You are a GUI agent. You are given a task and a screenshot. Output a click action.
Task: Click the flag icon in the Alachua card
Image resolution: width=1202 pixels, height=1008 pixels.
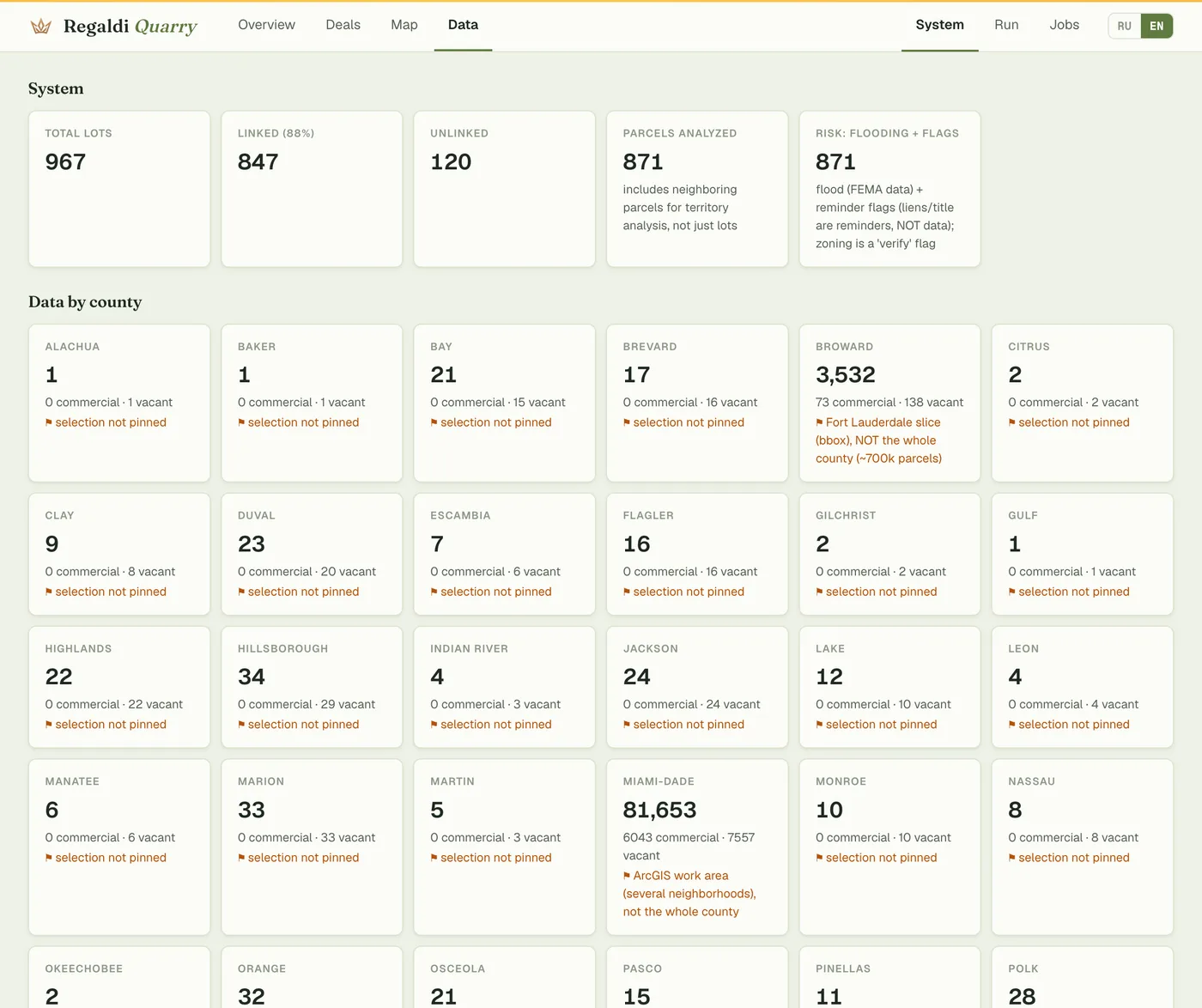49,422
